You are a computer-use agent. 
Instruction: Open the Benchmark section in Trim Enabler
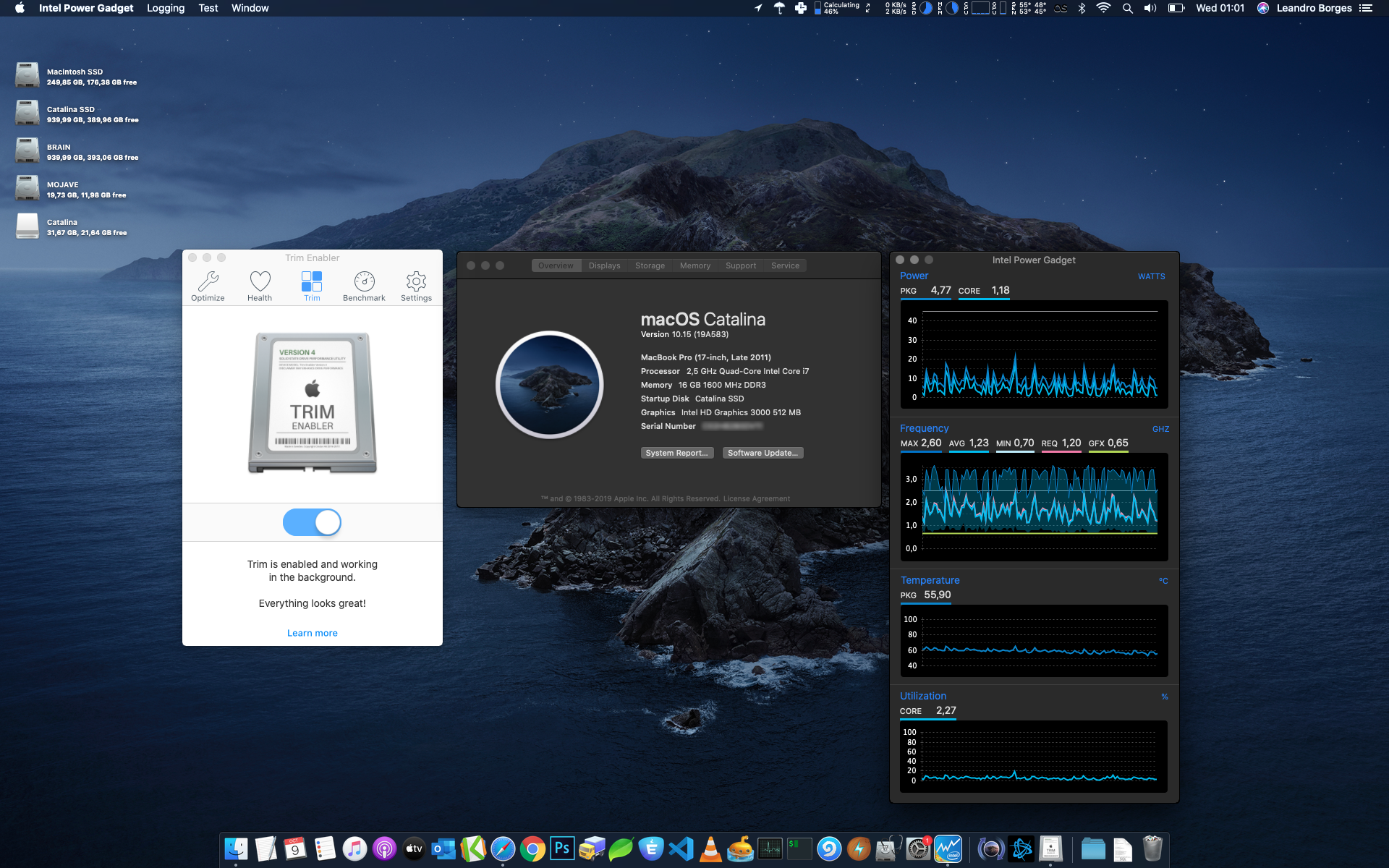point(364,286)
